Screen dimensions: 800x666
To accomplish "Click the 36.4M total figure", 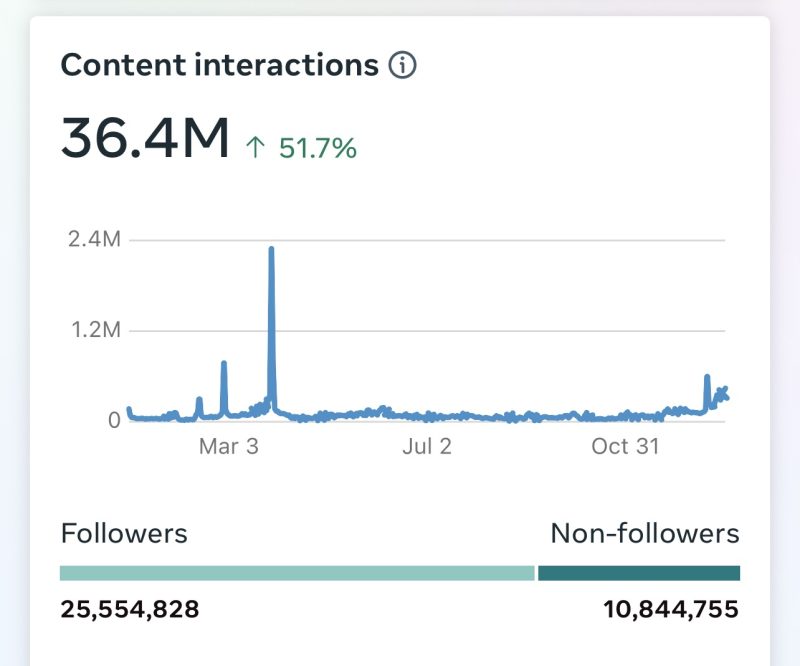I will click(145, 138).
